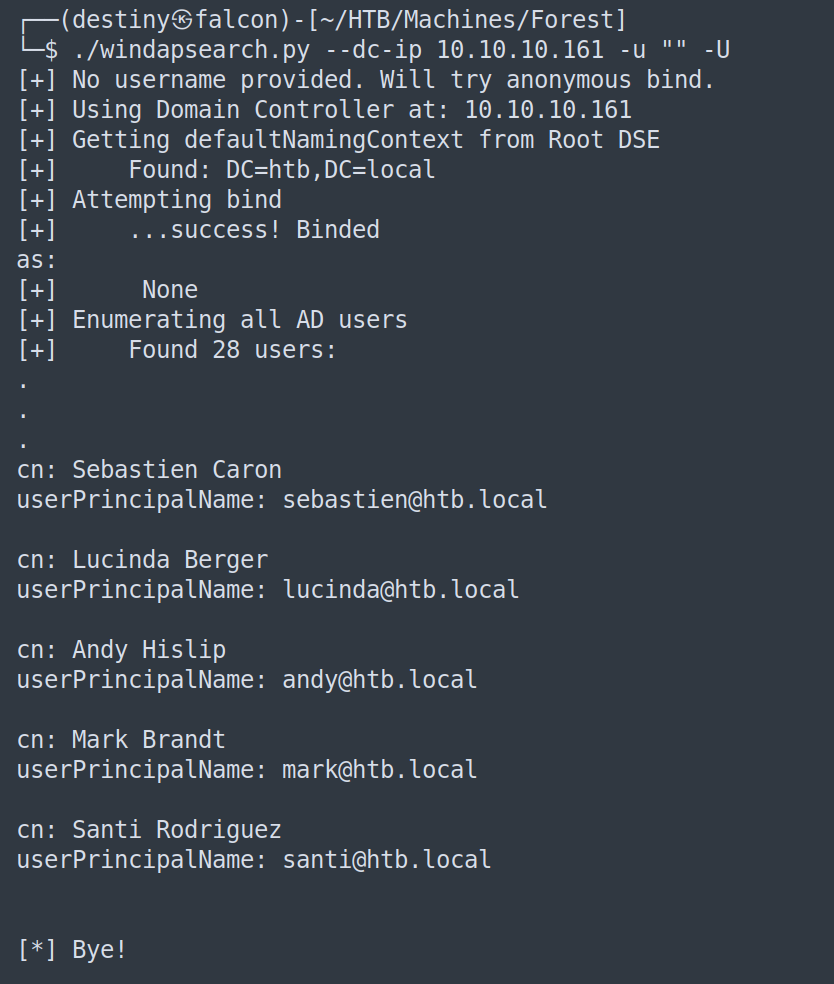Click the mark@htb.local address
The width and height of the screenshot is (834, 984).
(x=380, y=770)
